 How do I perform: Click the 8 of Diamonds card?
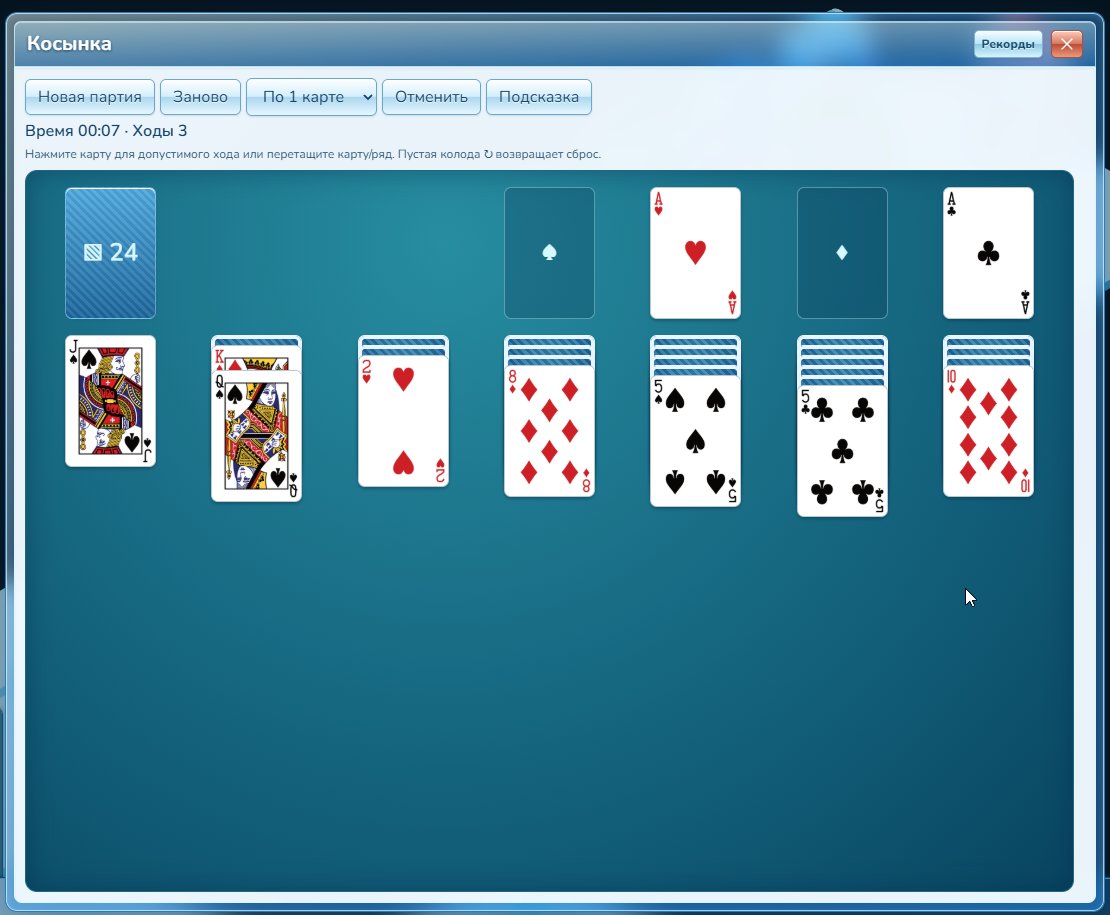pos(549,431)
